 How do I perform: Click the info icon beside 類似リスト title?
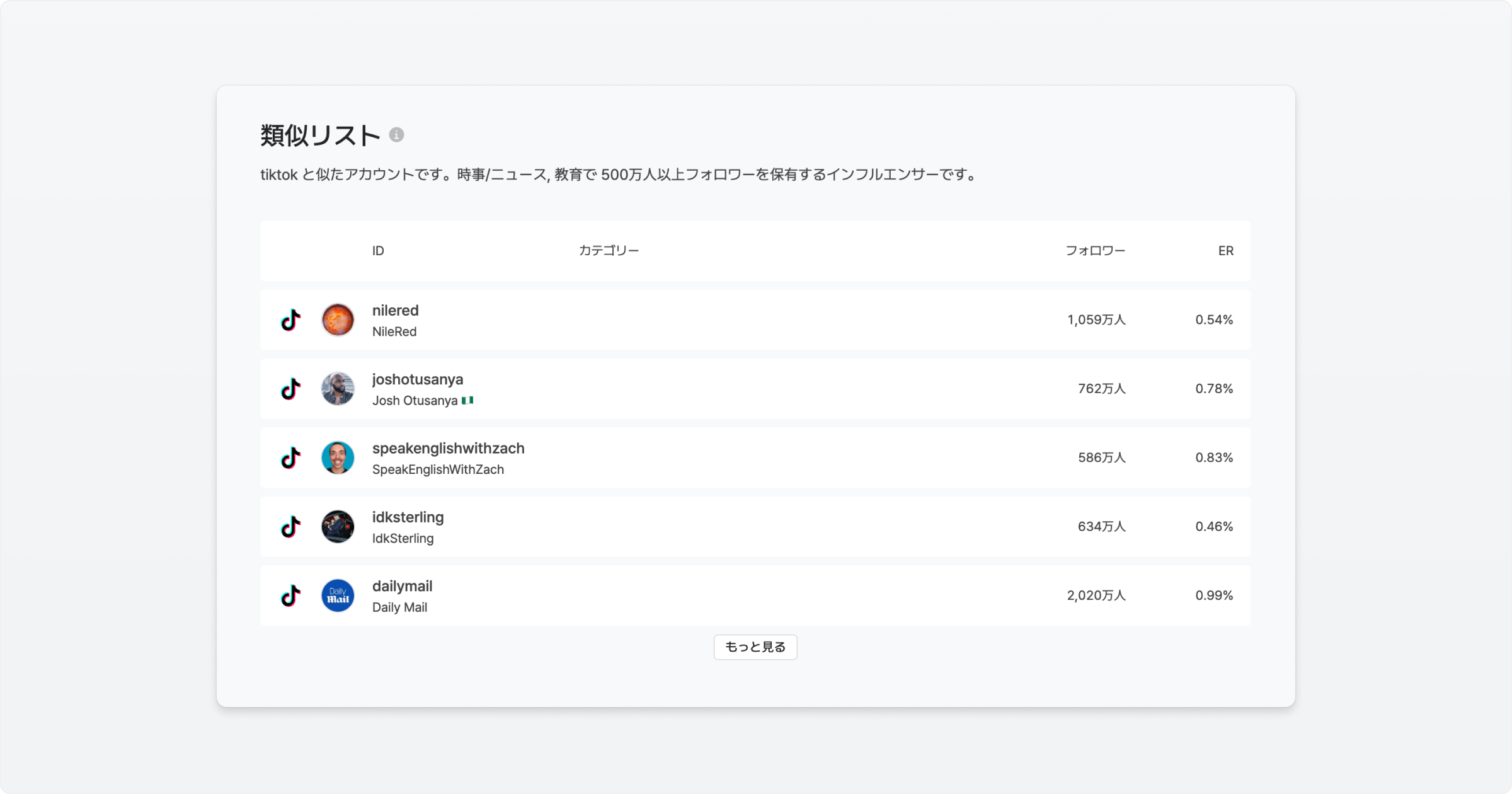click(x=396, y=135)
